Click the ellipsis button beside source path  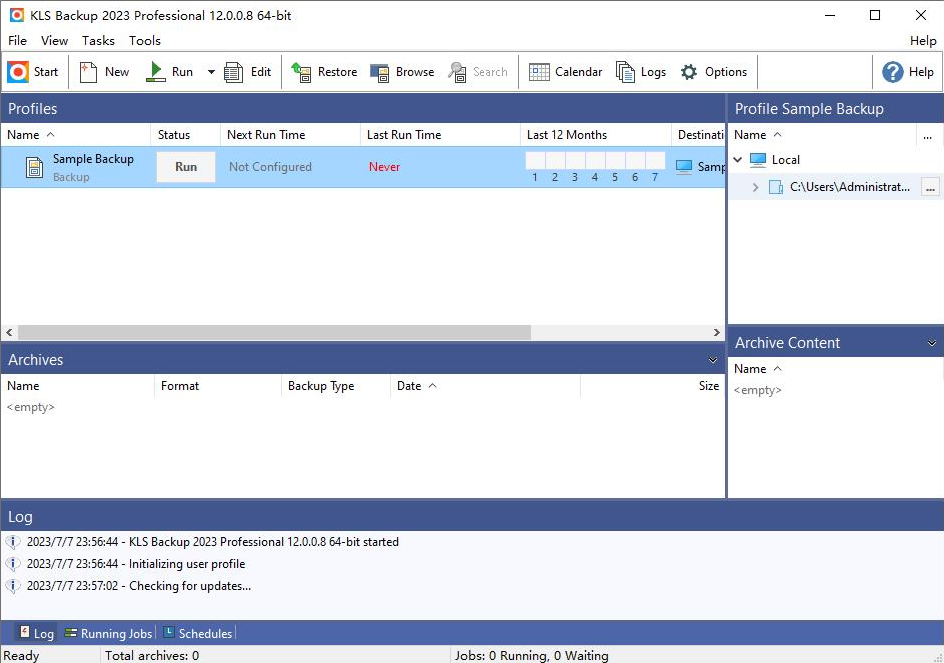click(x=930, y=187)
